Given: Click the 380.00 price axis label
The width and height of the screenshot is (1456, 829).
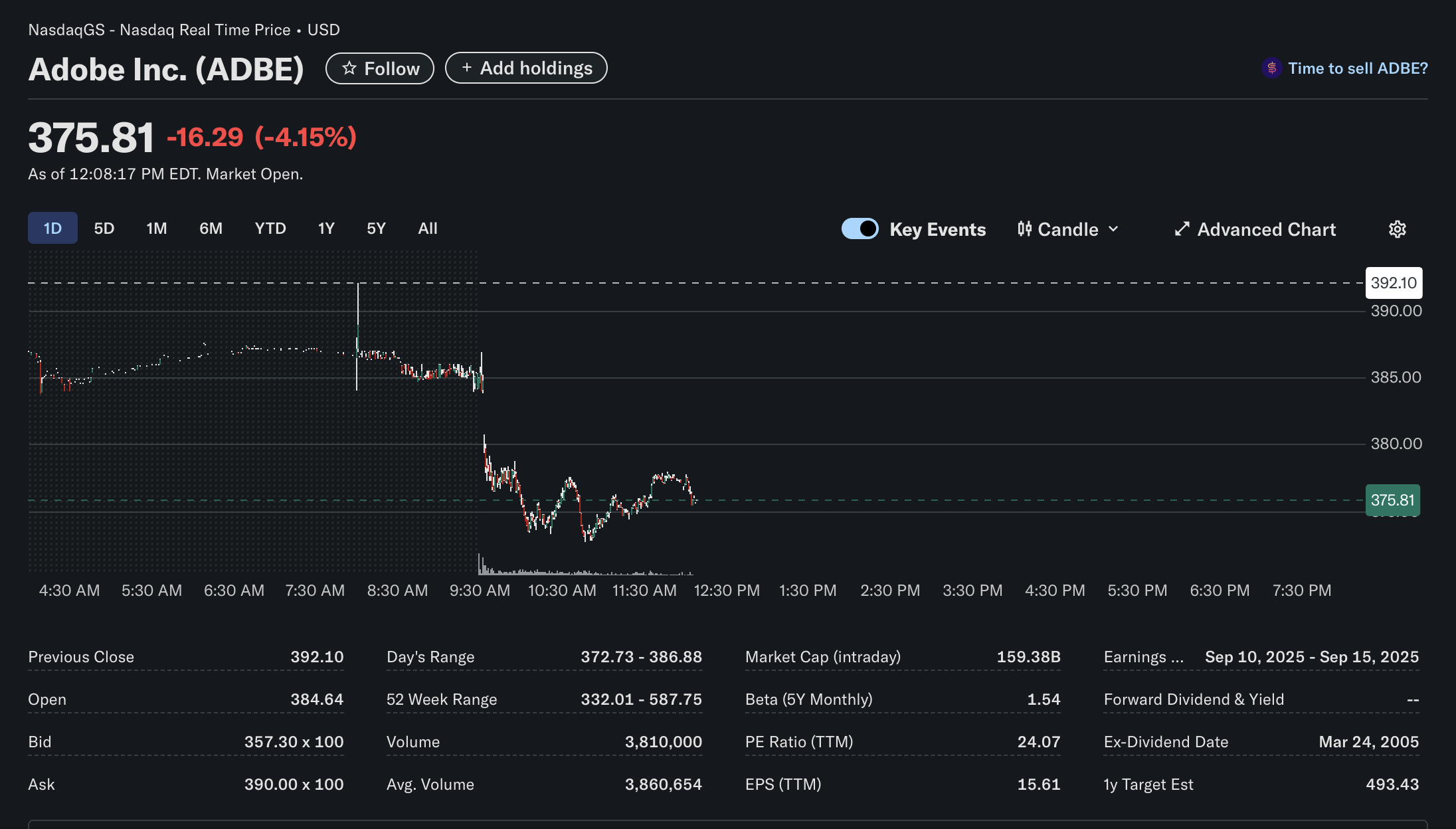Looking at the screenshot, I should coord(1396,444).
